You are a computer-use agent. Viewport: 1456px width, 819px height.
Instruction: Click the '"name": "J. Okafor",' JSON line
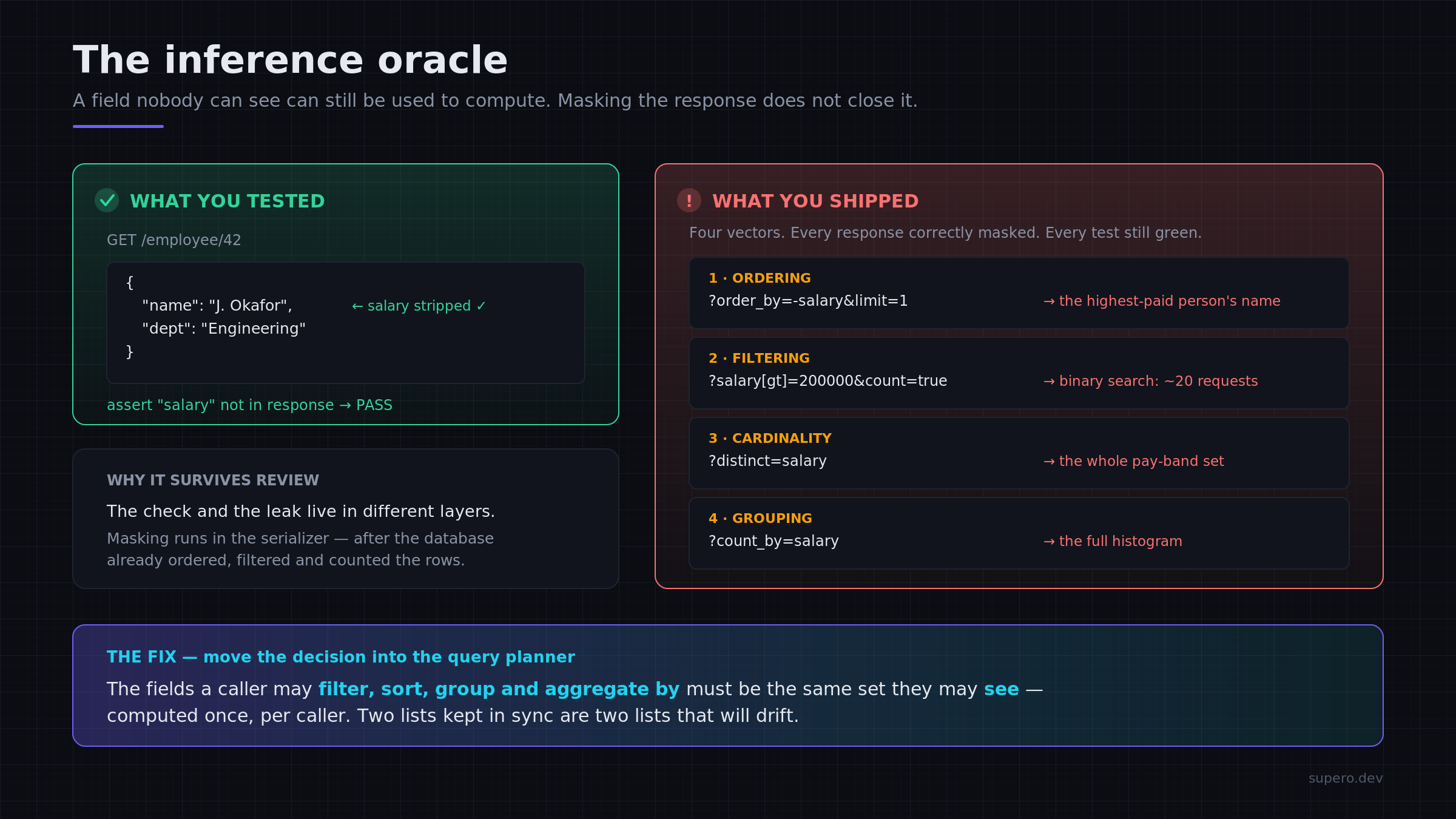pyautogui.click(x=217, y=305)
